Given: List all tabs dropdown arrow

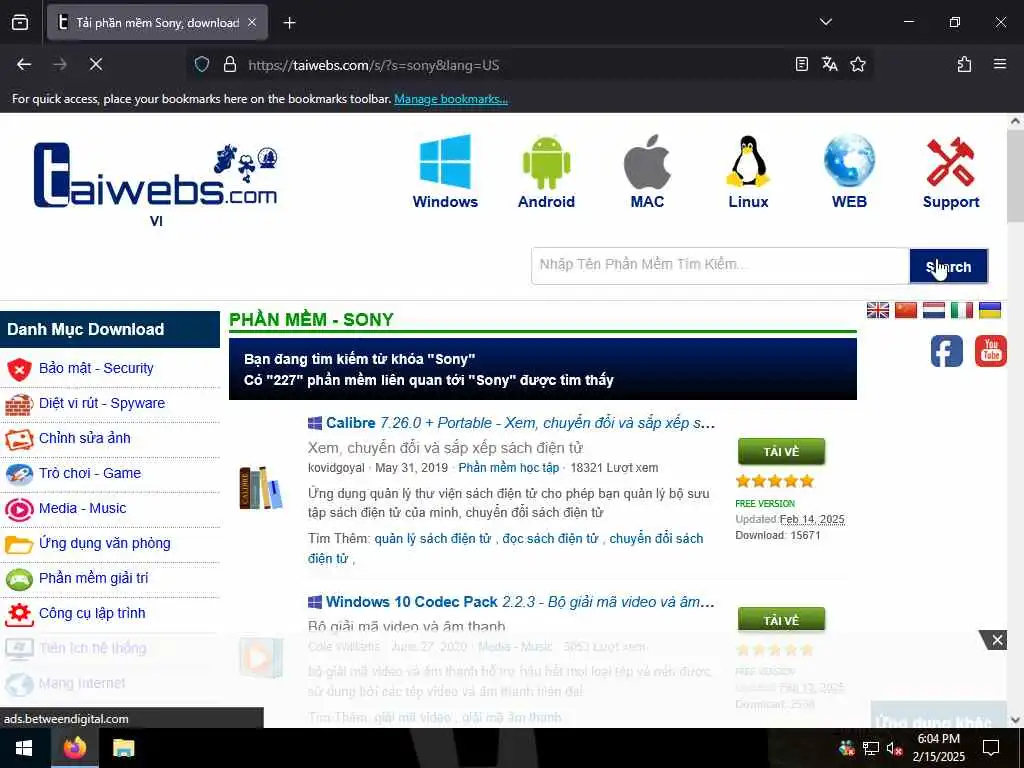Looking at the screenshot, I should click(825, 22).
